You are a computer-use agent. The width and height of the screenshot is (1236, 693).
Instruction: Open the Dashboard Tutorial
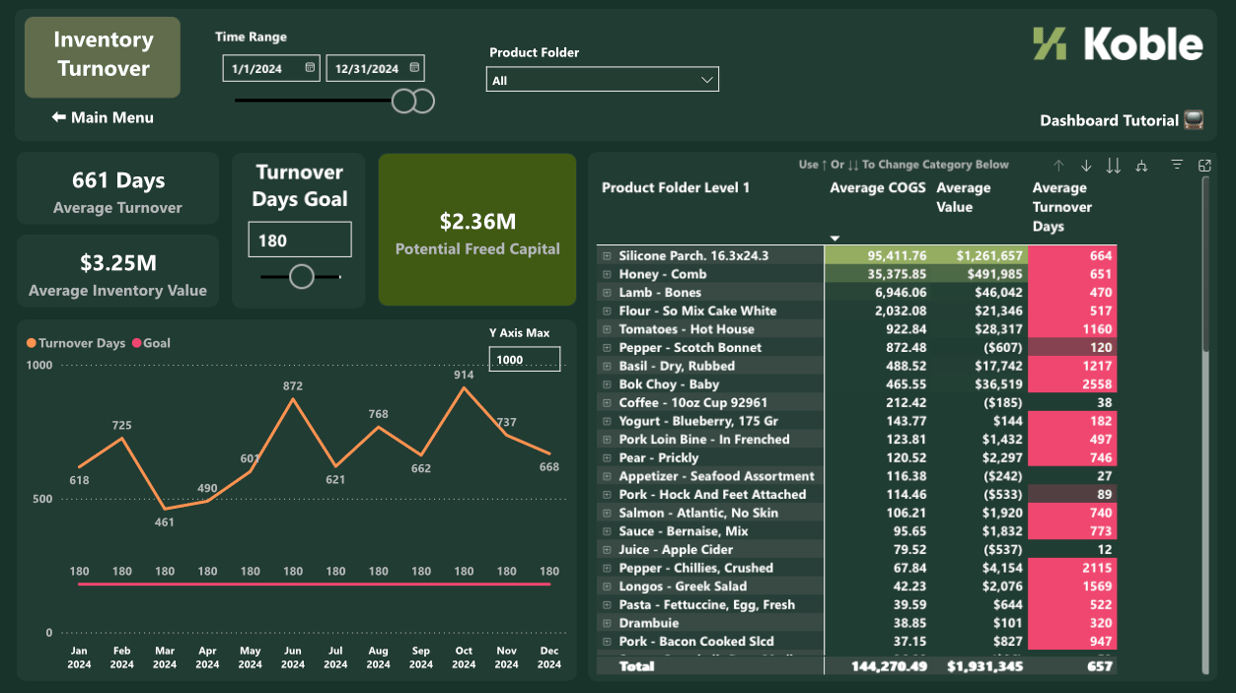[x=1121, y=121]
